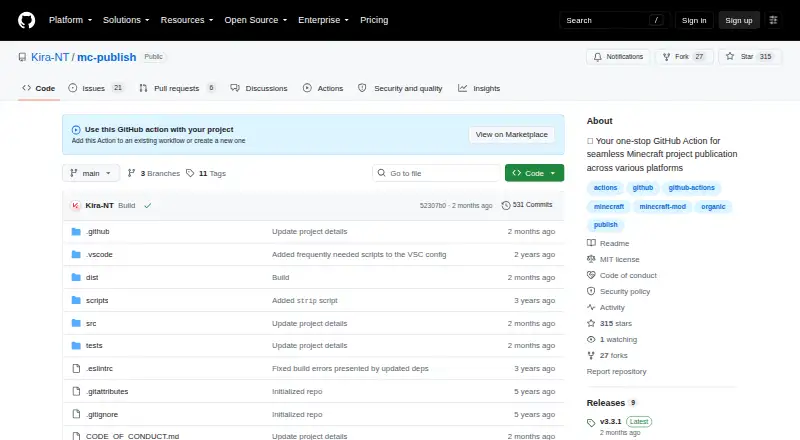
Task: Click the Sign in button
Action: coord(694,20)
